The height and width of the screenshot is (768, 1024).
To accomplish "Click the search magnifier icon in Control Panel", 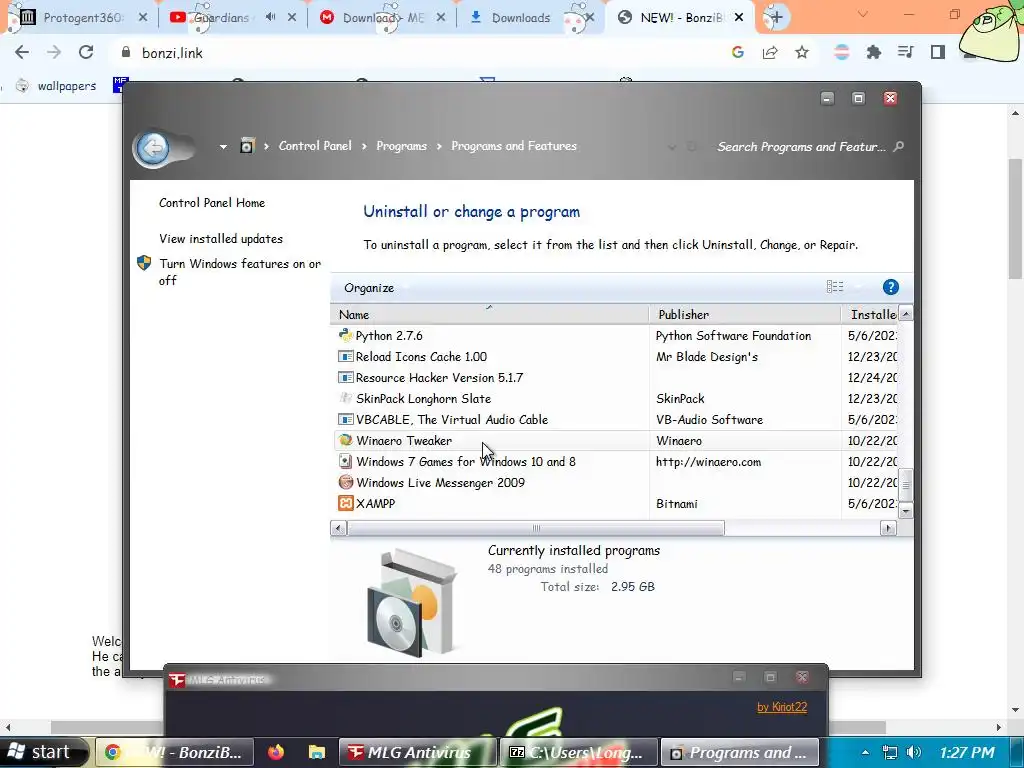I will click(x=899, y=146).
